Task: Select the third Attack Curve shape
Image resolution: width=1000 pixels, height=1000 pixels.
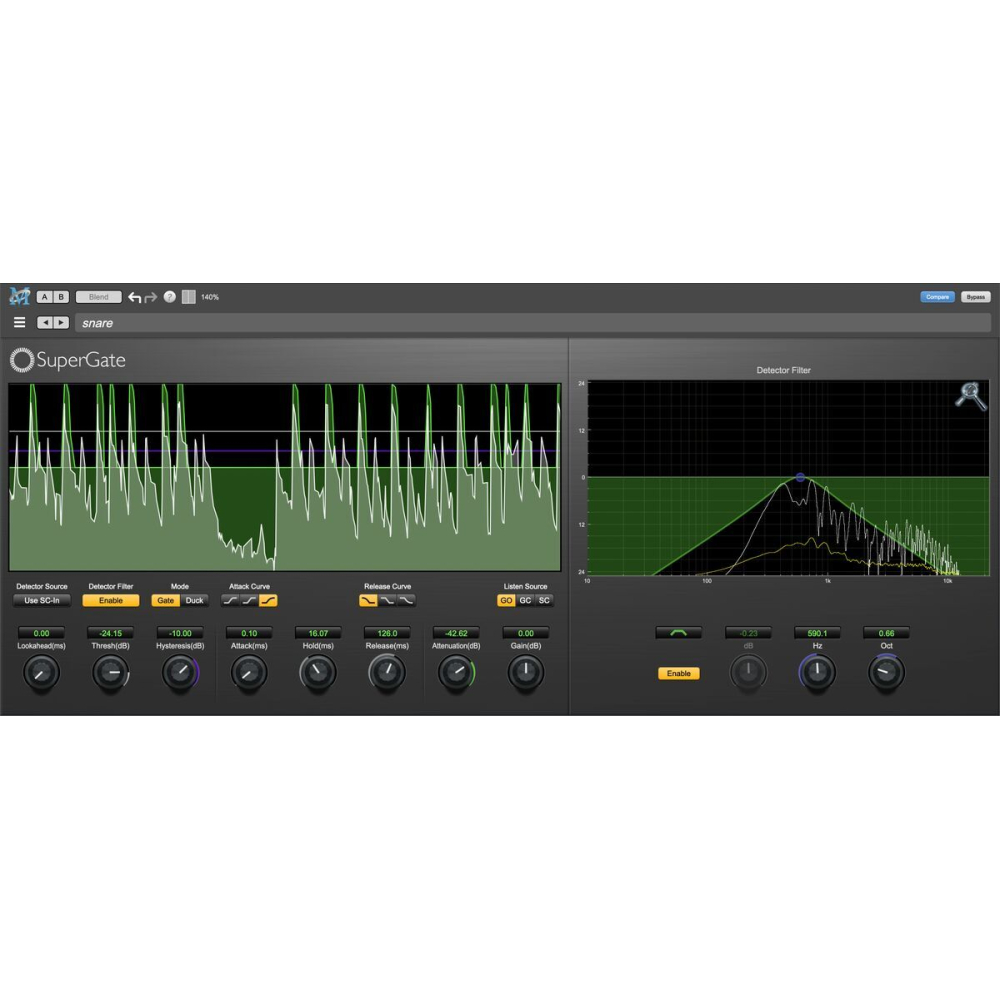Action: point(268,601)
